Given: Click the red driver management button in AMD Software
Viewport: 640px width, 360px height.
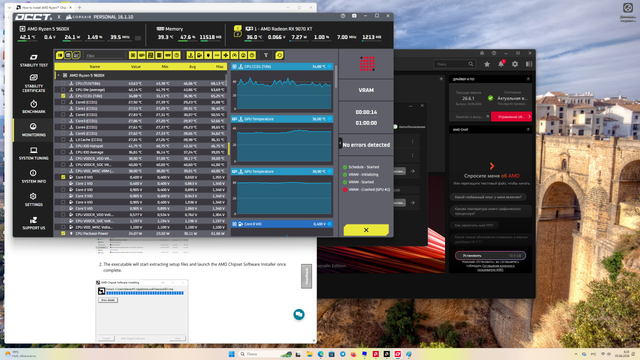Looking at the screenshot, I should click(511, 117).
